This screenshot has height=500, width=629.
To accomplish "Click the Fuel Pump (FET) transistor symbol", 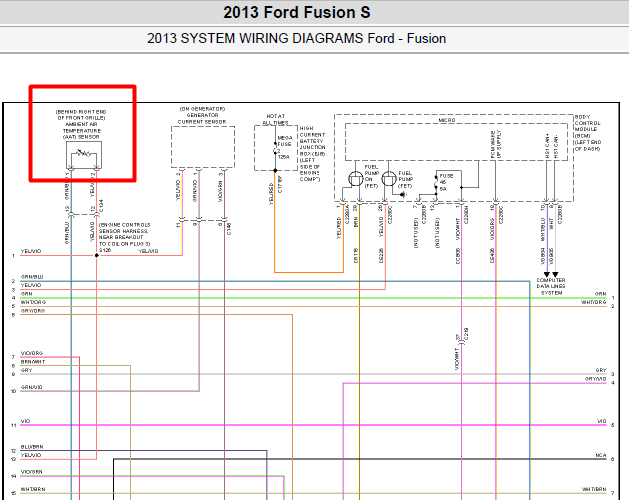I will (388, 178).
